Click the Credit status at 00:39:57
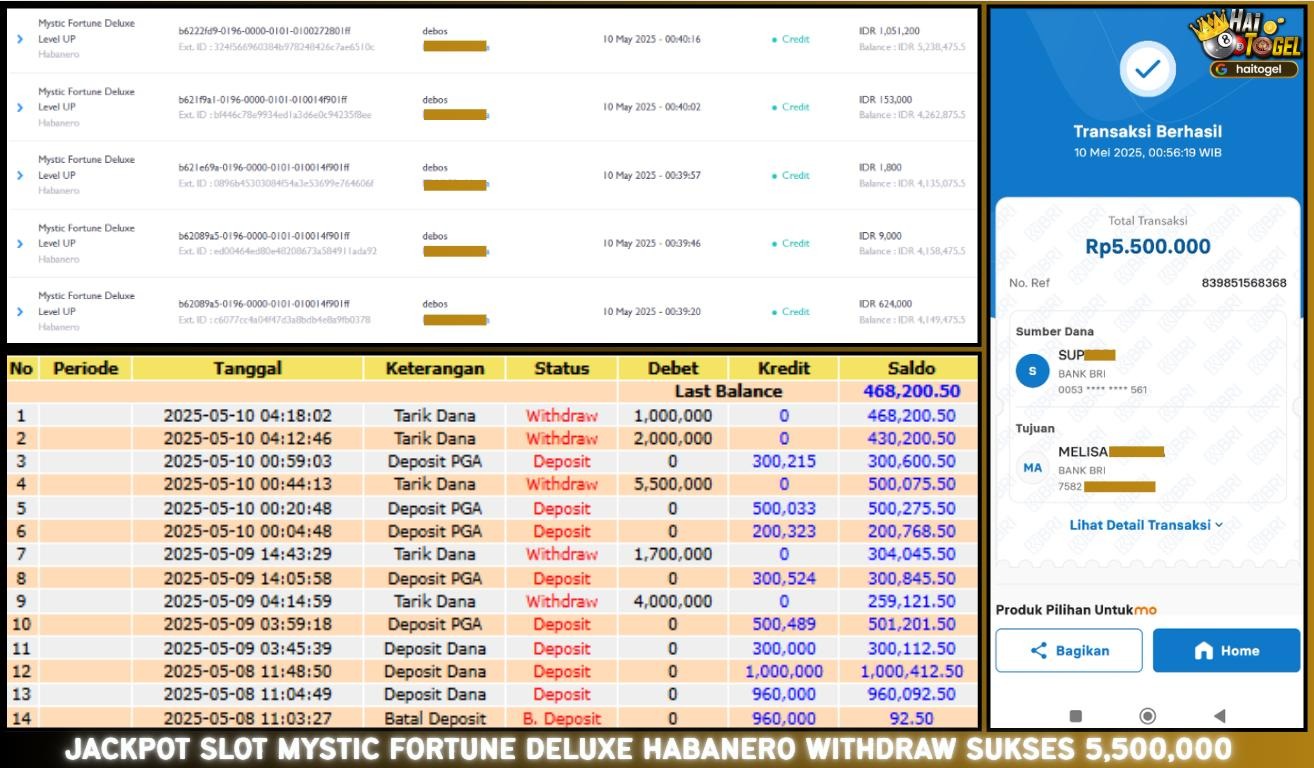 pyautogui.click(x=791, y=175)
